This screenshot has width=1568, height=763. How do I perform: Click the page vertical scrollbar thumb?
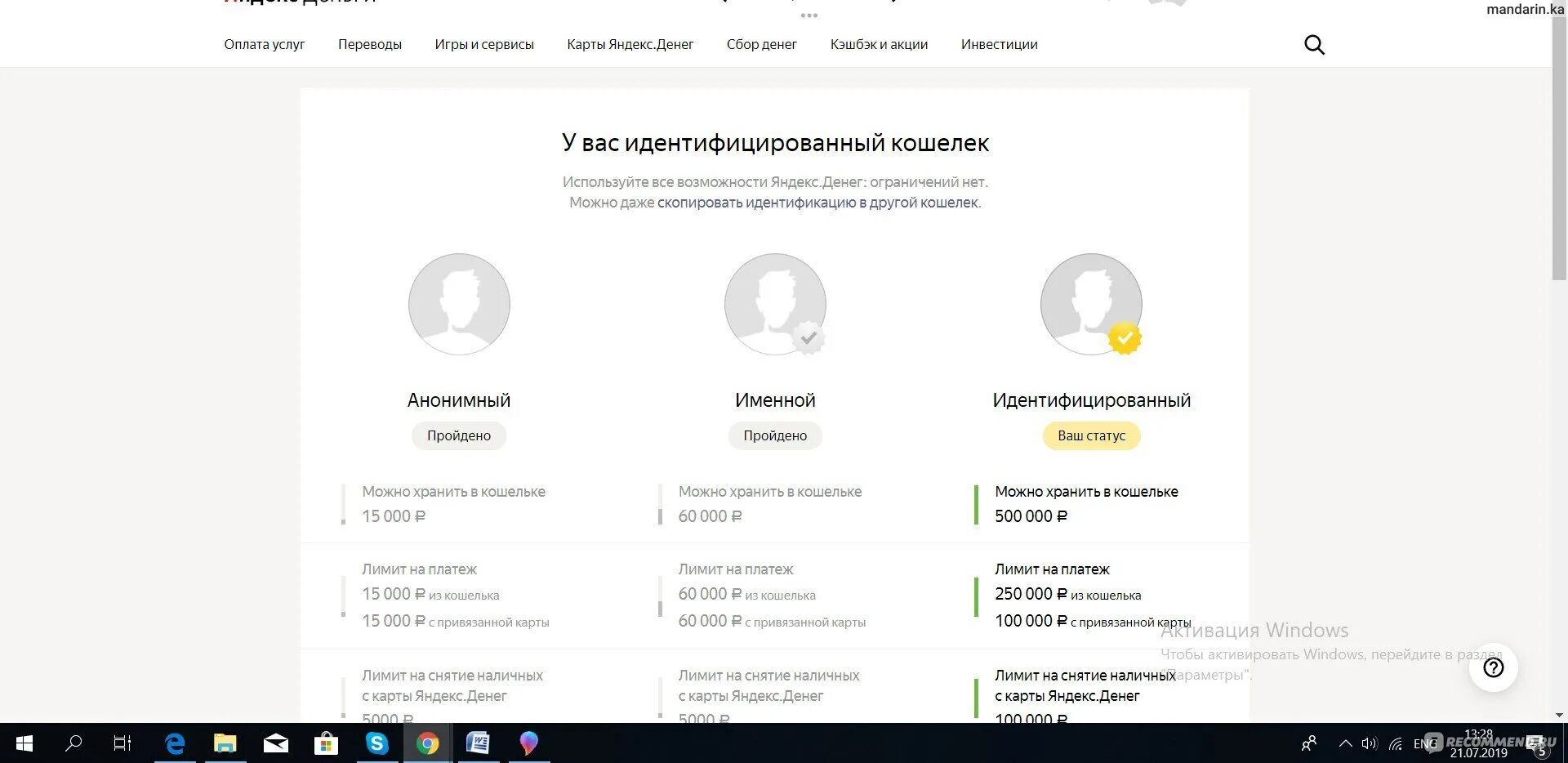pyautogui.click(x=1559, y=149)
